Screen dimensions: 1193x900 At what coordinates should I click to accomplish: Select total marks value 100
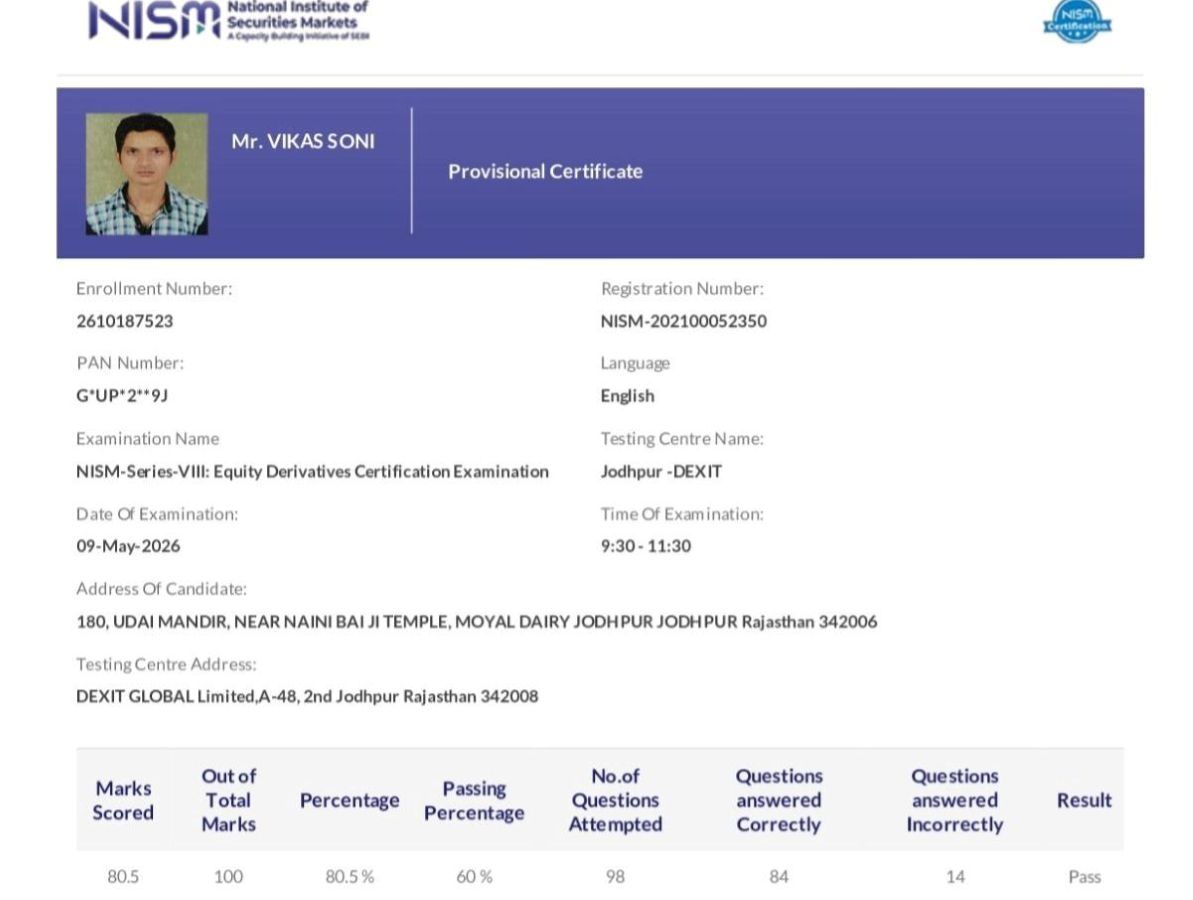(228, 876)
